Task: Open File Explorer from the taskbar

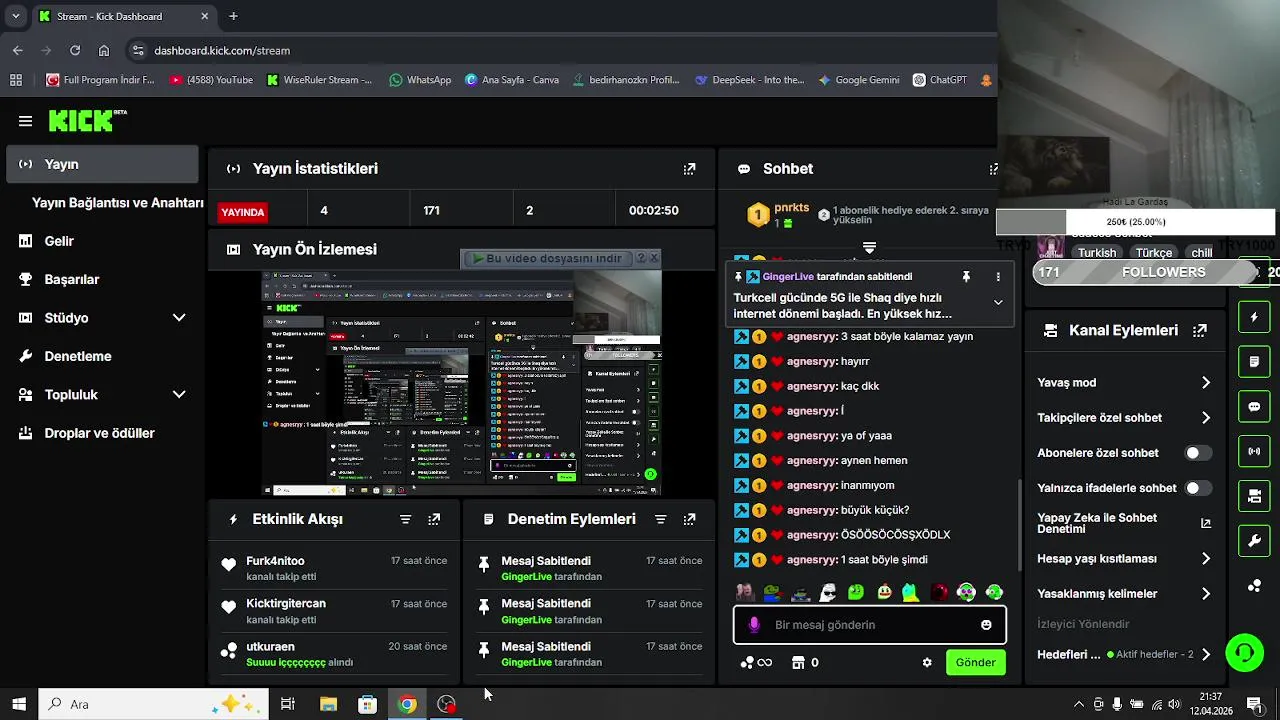Action: (328, 704)
